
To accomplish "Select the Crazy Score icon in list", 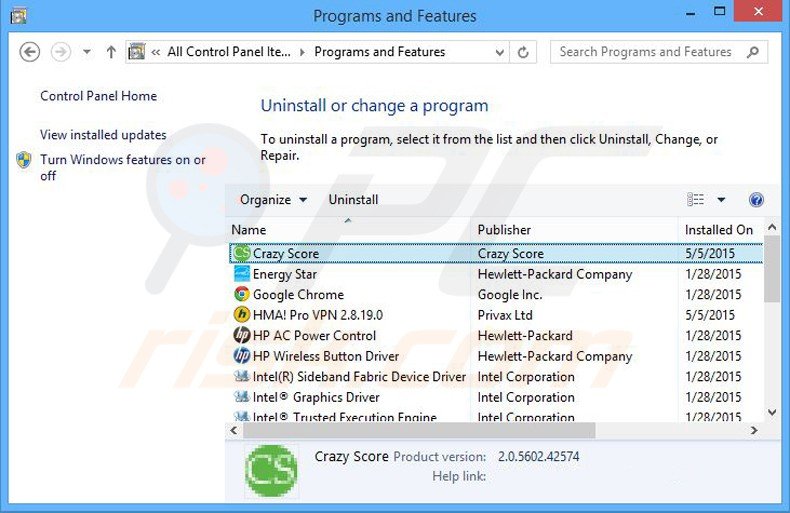I will (x=242, y=253).
